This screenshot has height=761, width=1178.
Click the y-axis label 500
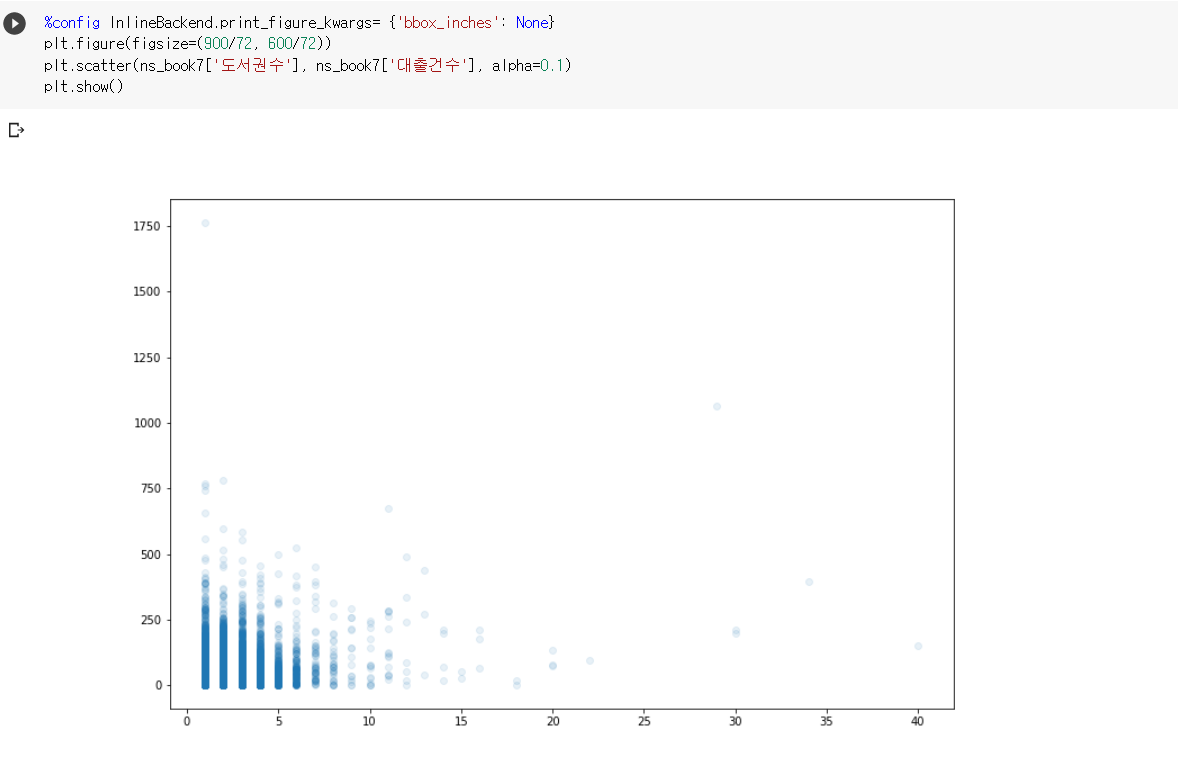[150, 554]
